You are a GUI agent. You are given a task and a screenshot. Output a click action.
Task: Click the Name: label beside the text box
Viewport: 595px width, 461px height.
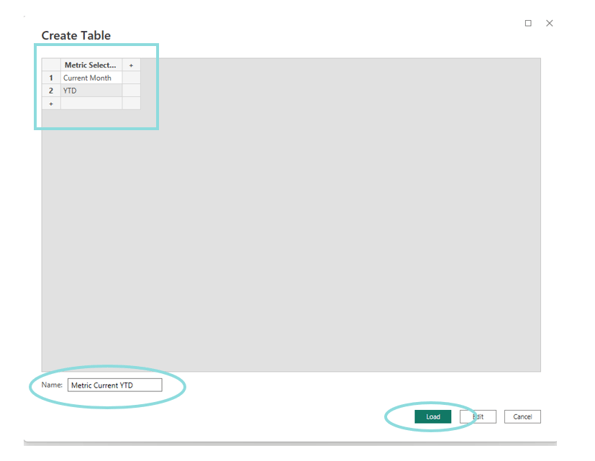point(52,385)
